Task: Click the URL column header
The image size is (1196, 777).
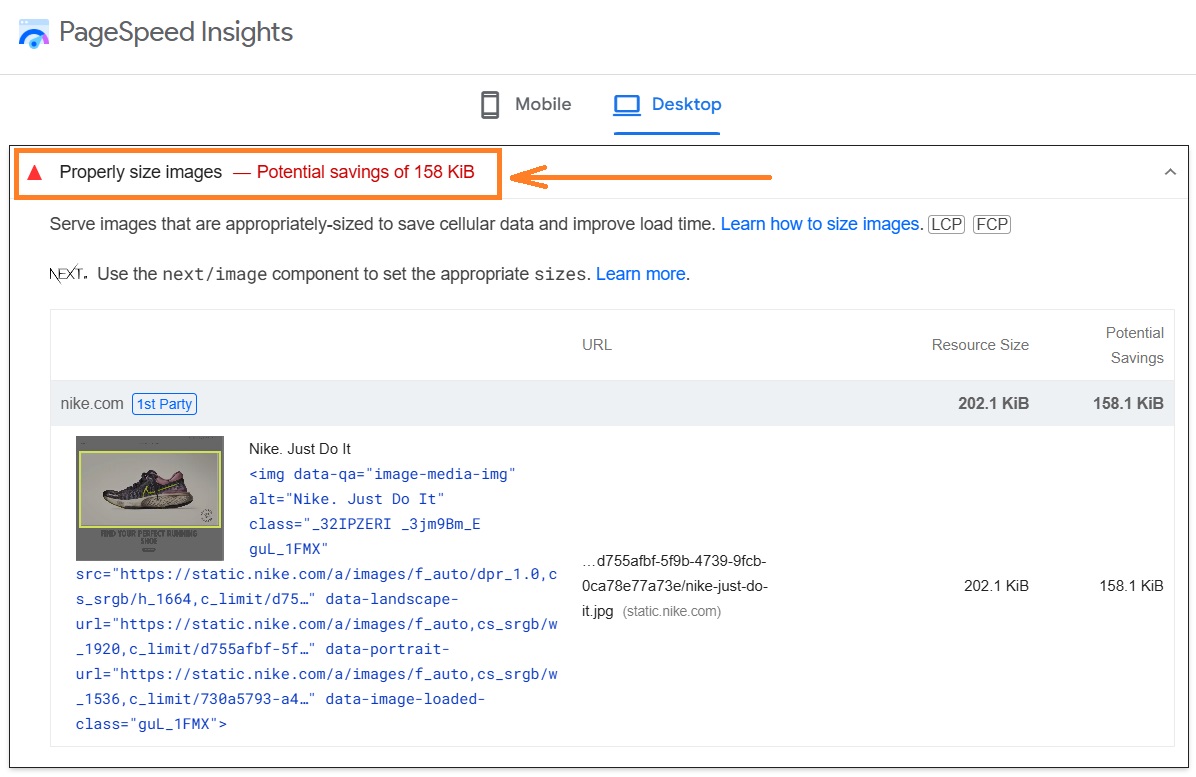Action: tap(596, 345)
